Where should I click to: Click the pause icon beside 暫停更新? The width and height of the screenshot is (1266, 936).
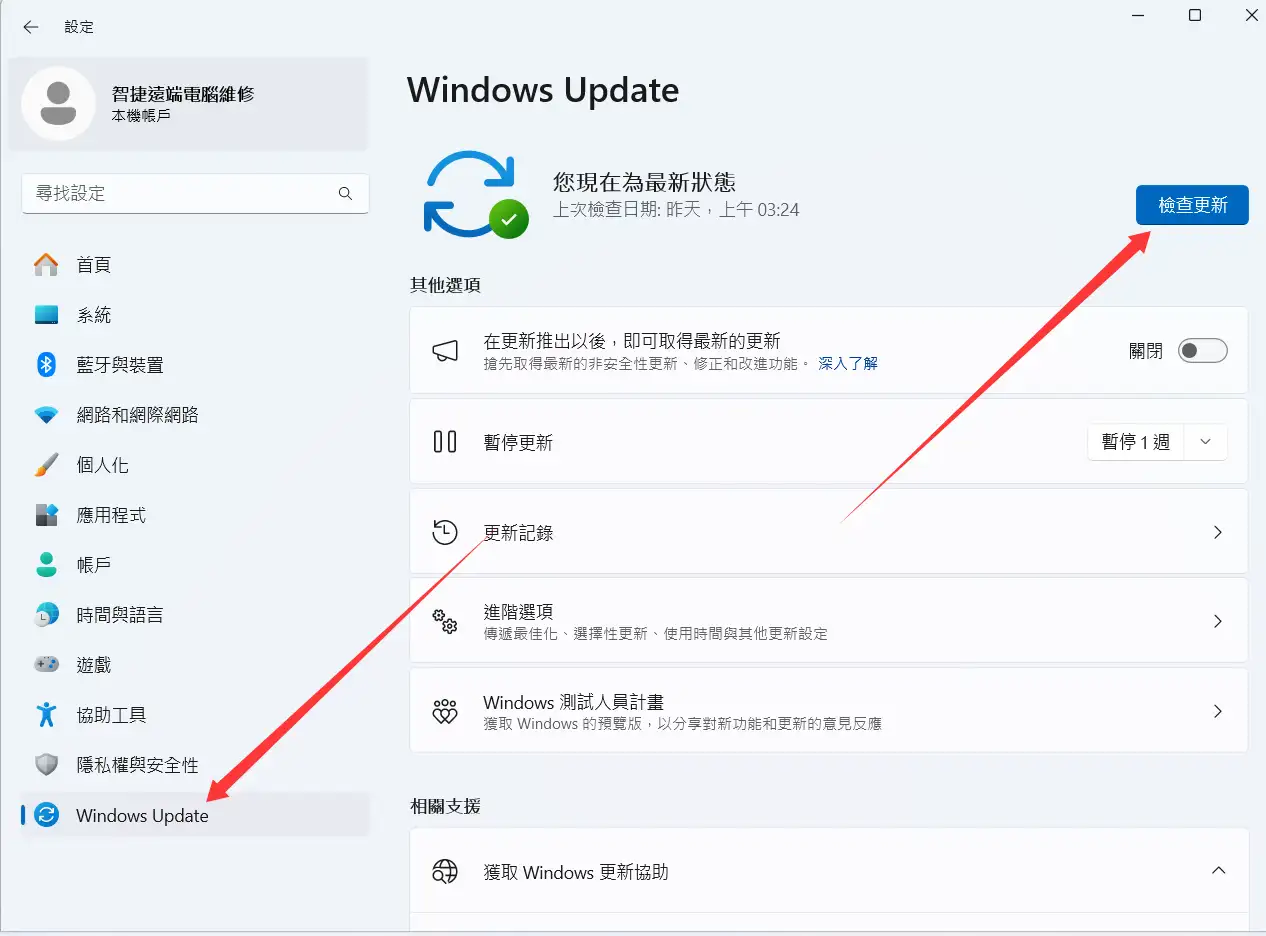tap(445, 441)
